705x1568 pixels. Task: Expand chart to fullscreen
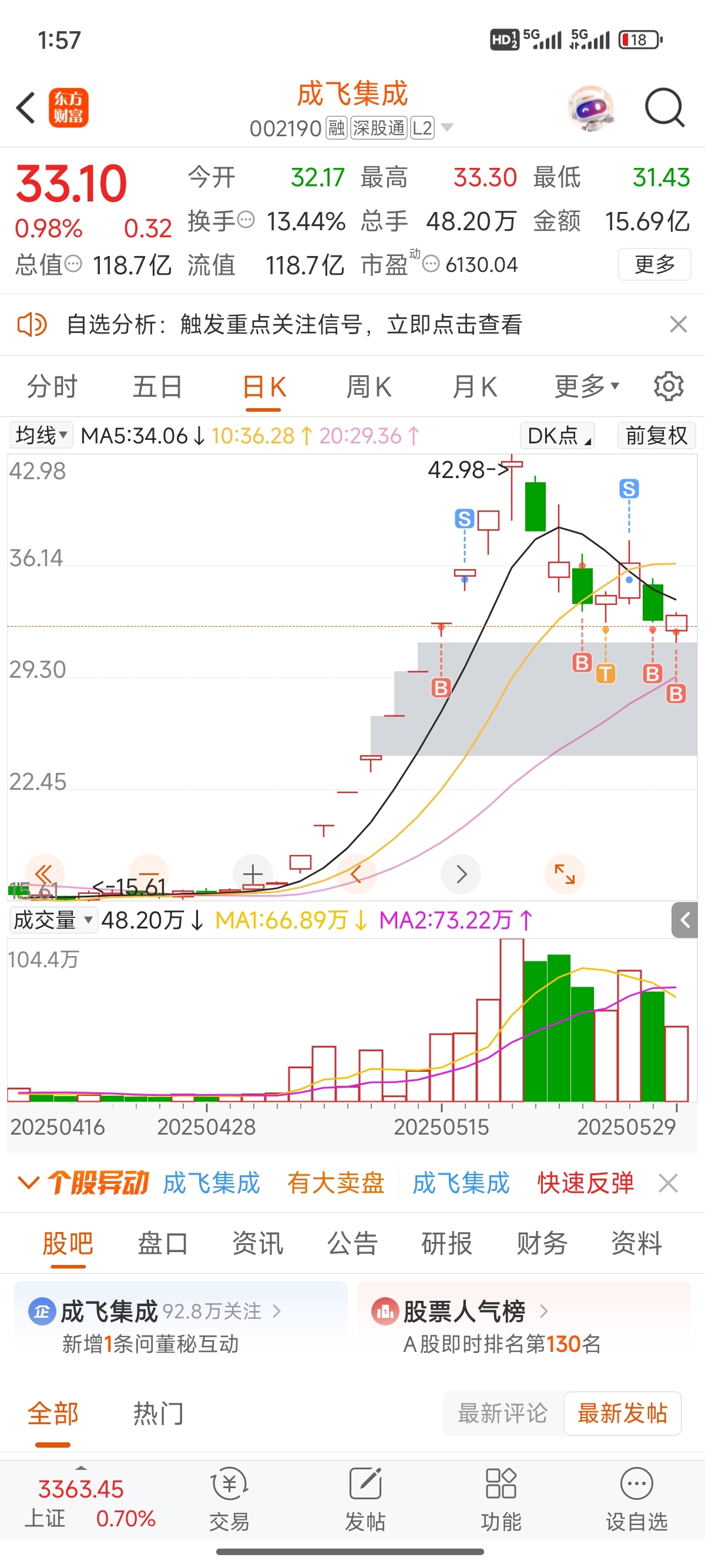point(565,874)
